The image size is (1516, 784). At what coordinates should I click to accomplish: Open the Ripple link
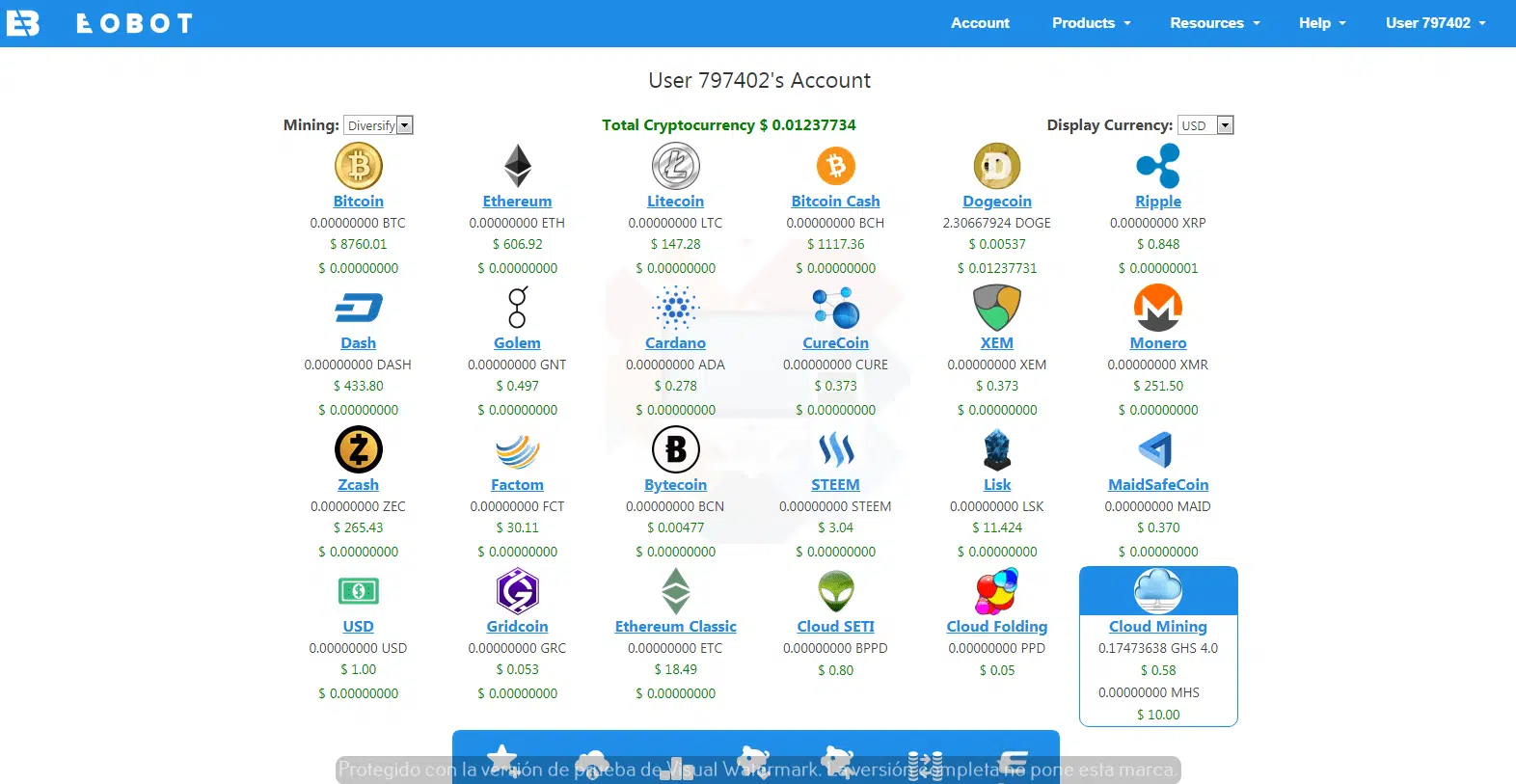1158,202
